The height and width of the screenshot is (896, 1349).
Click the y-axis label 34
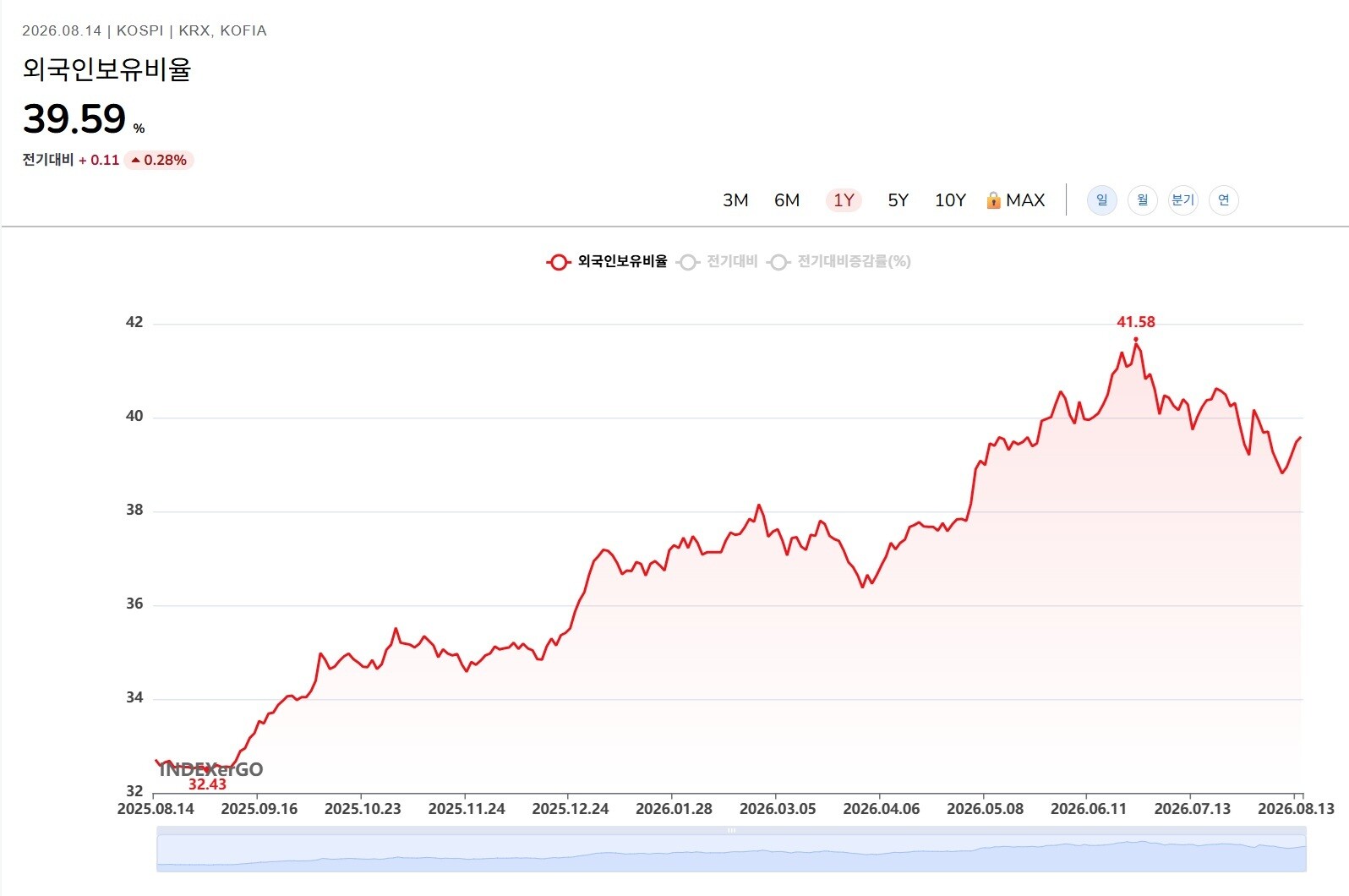click(x=134, y=697)
